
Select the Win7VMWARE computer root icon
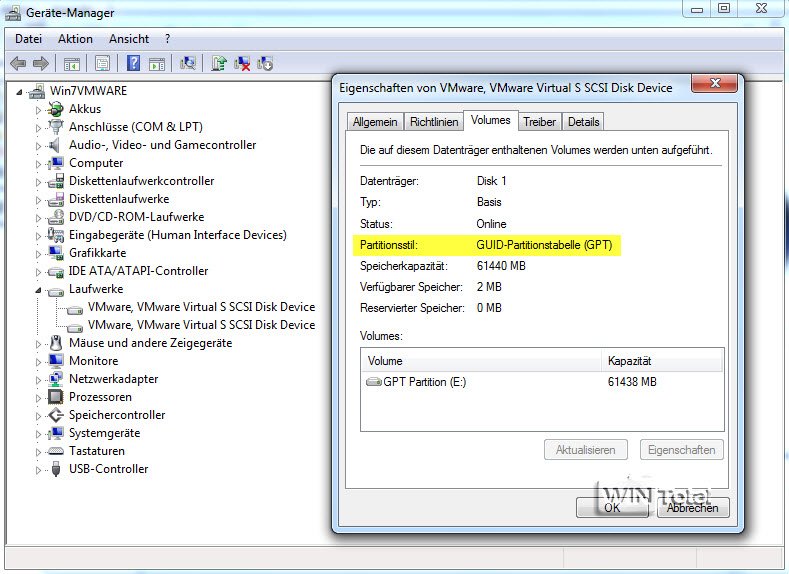tap(36, 91)
